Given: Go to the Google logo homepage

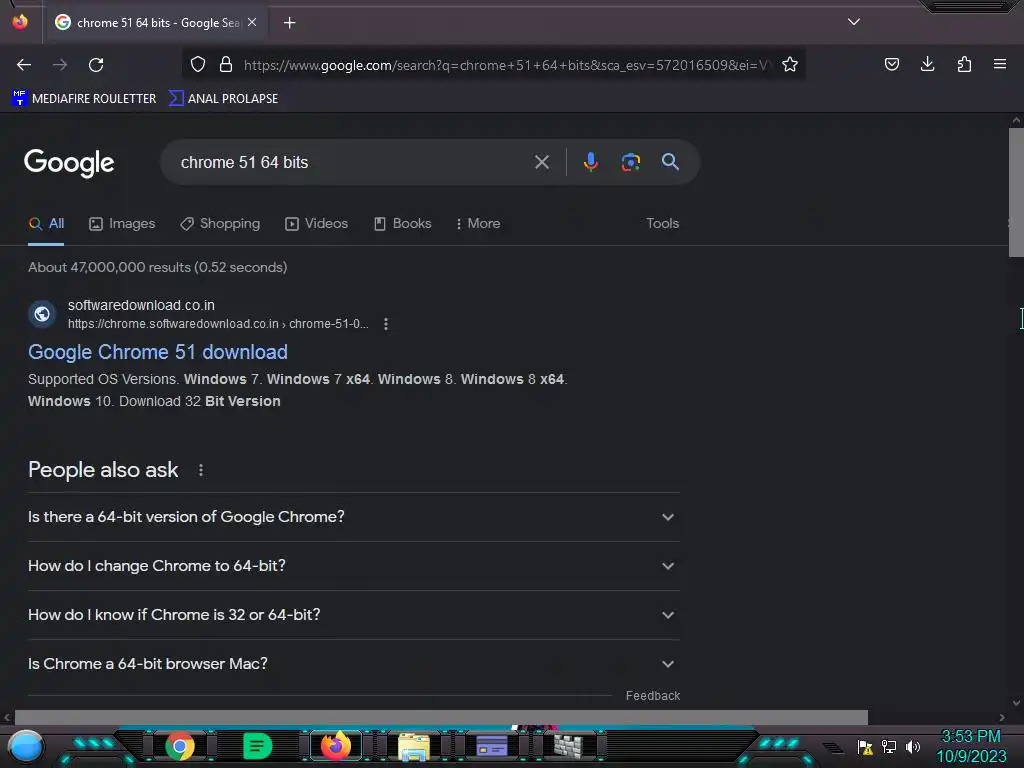Looking at the screenshot, I should (69, 163).
